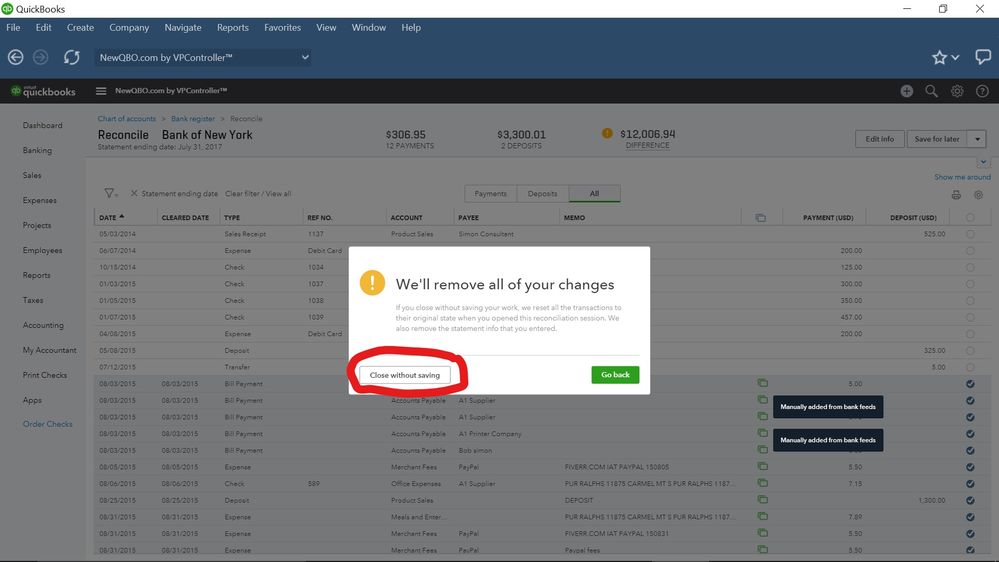
Task: Open the Edit menu
Action: (43, 27)
